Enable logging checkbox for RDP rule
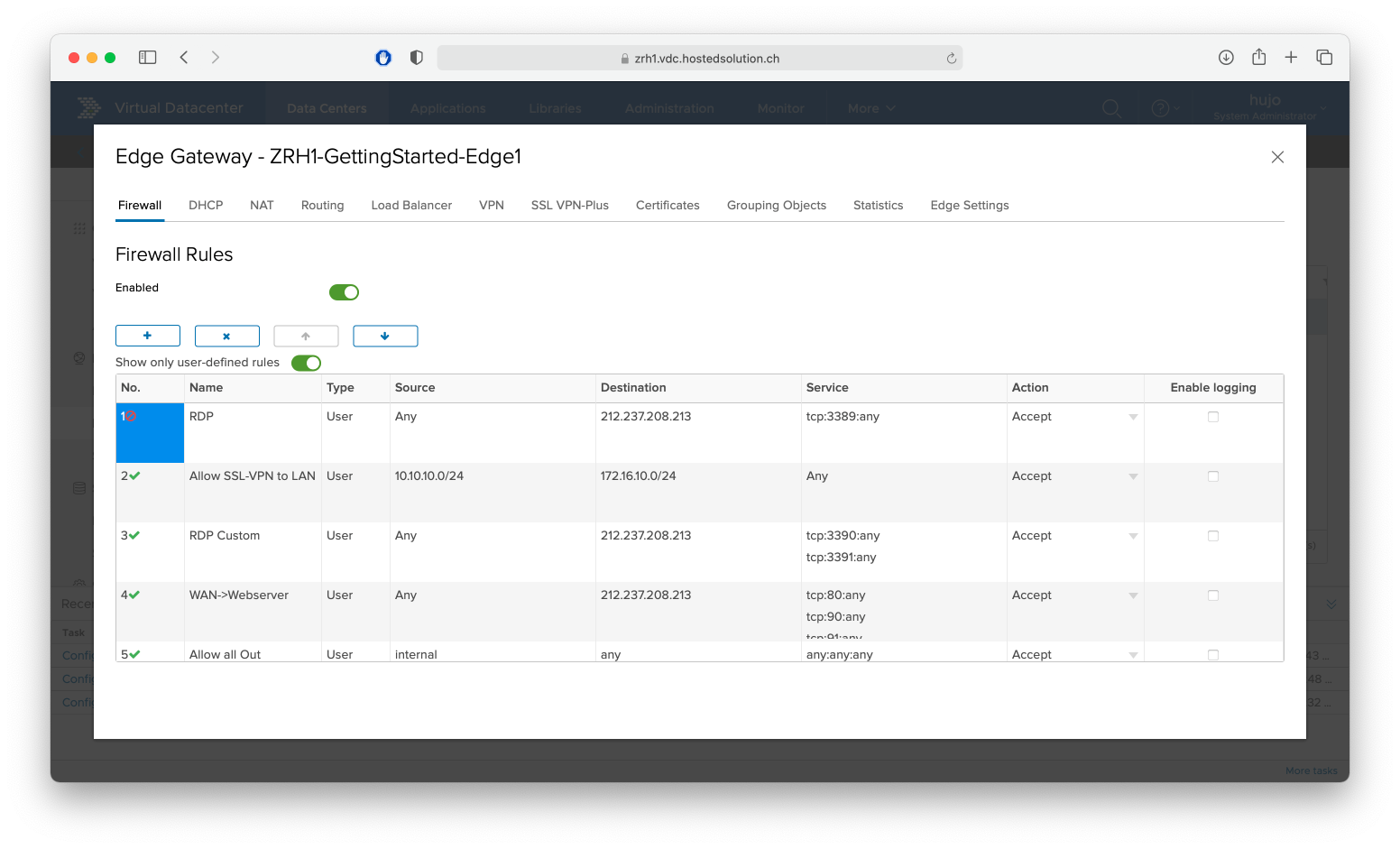The width and height of the screenshot is (1400, 849). click(1213, 417)
